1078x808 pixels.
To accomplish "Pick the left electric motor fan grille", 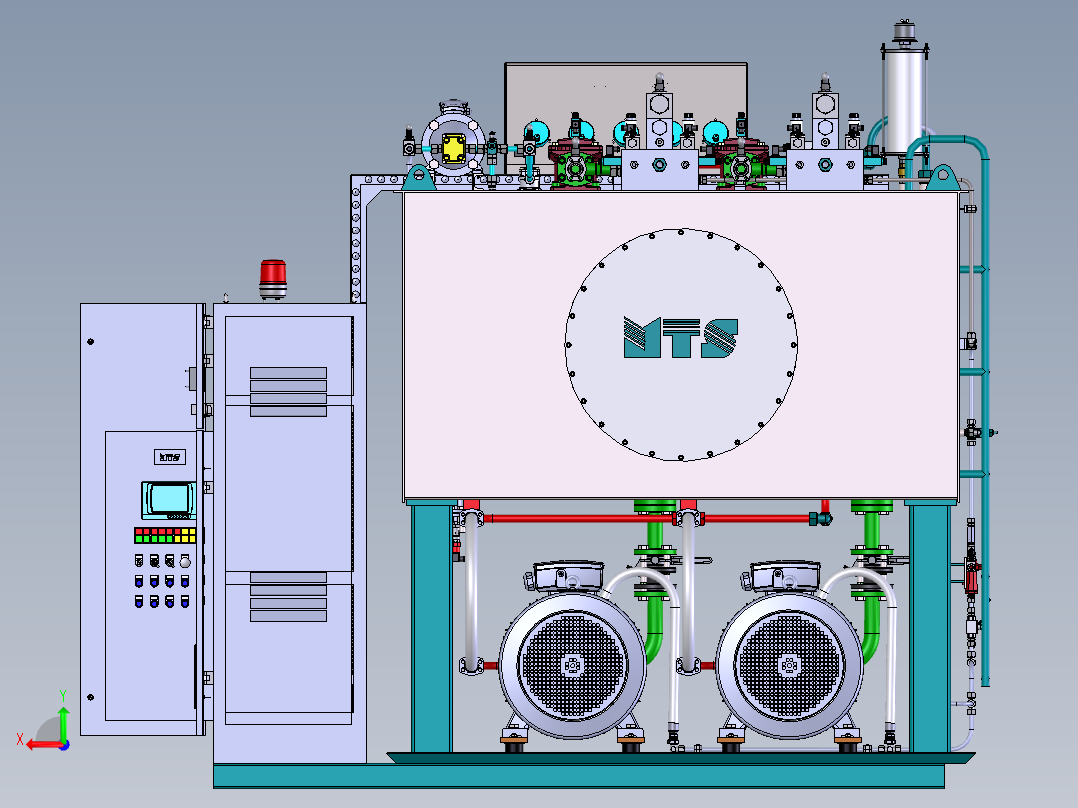I will [572, 665].
